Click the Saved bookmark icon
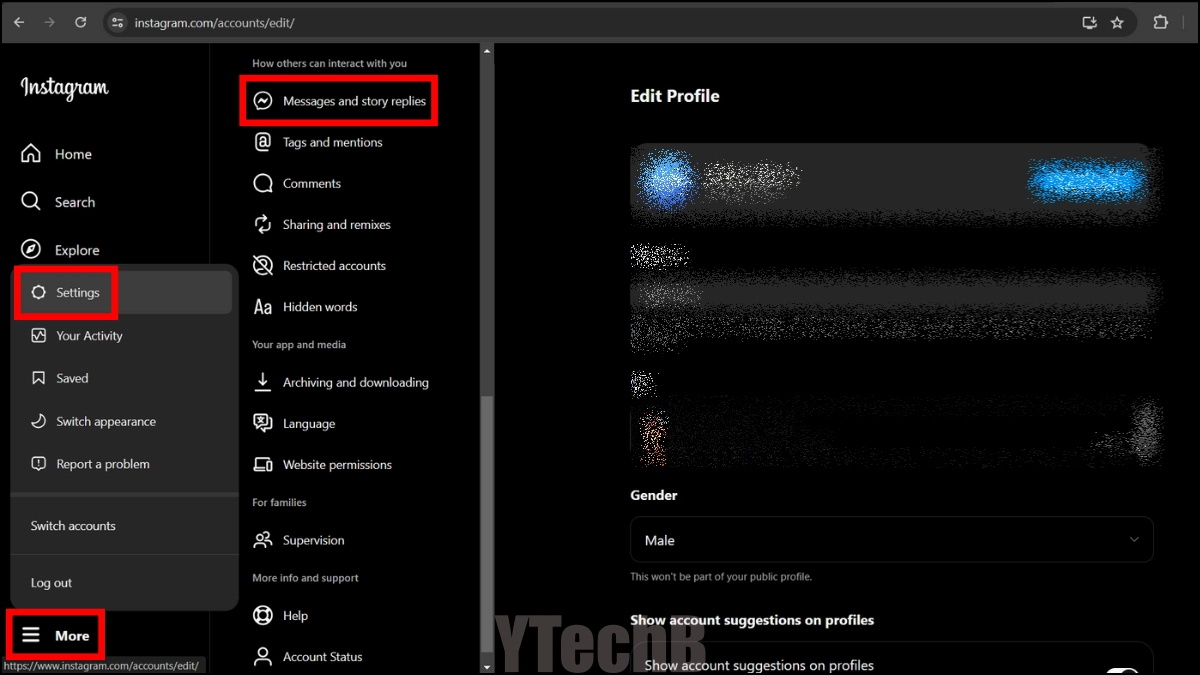This screenshot has height=675, width=1200. click(x=39, y=378)
